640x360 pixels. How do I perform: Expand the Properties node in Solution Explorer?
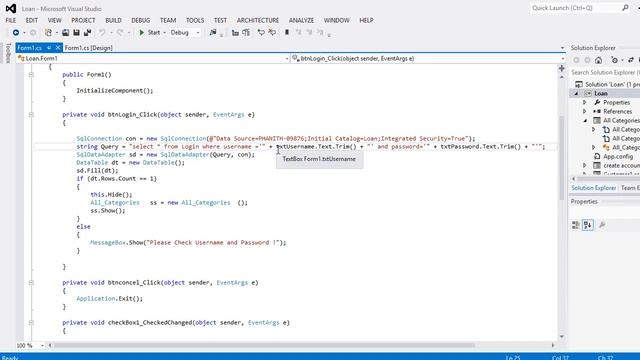pyautogui.click(x=584, y=102)
